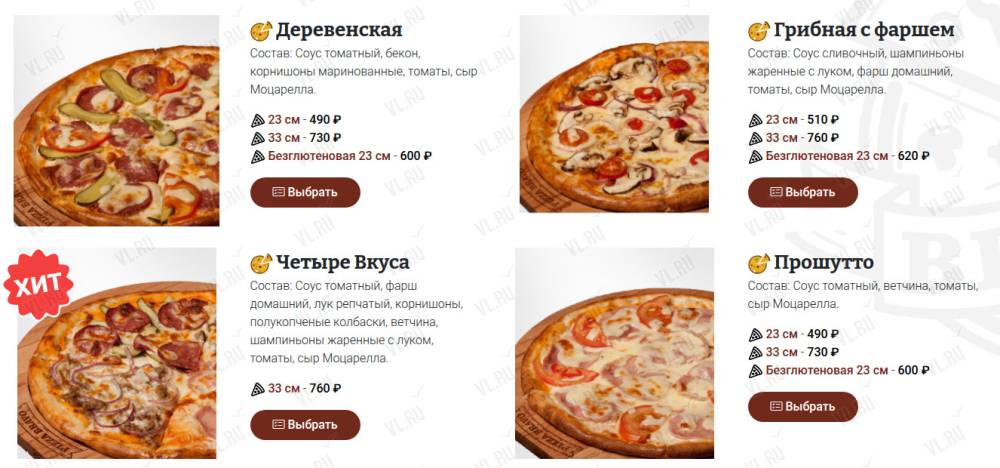The image size is (1000, 468).
Task: Click slice icon for Грибная 33 см
Action: click(x=756, y=138)
